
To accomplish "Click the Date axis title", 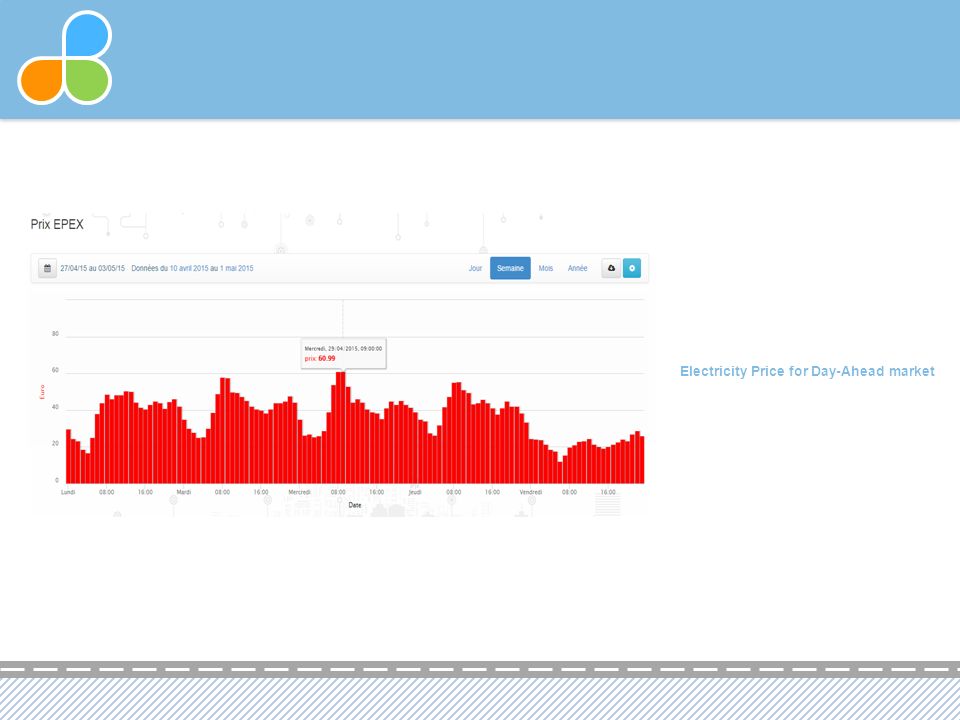I will tap(354, 505).
